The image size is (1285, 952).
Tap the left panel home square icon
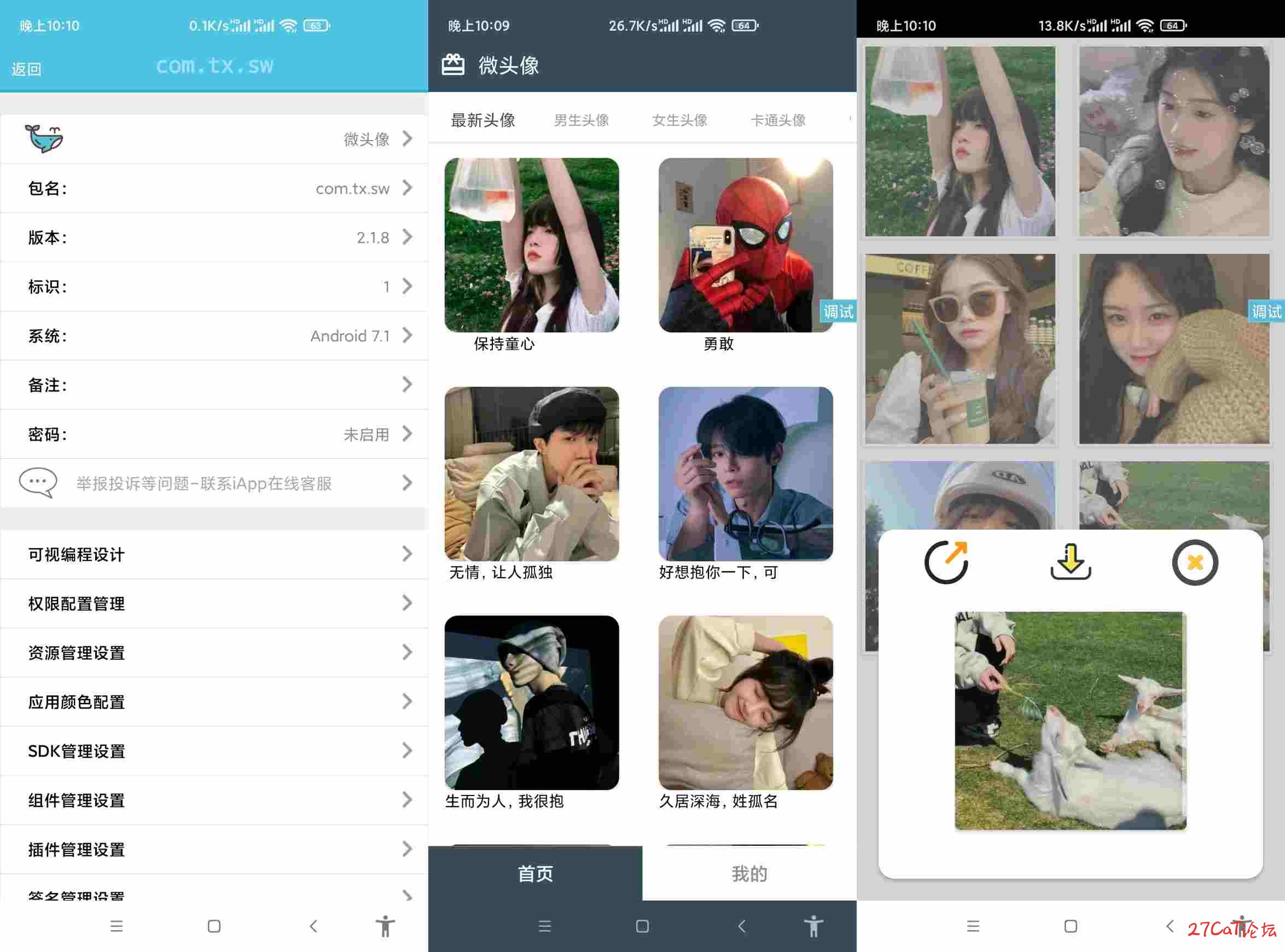pos(214,926)
